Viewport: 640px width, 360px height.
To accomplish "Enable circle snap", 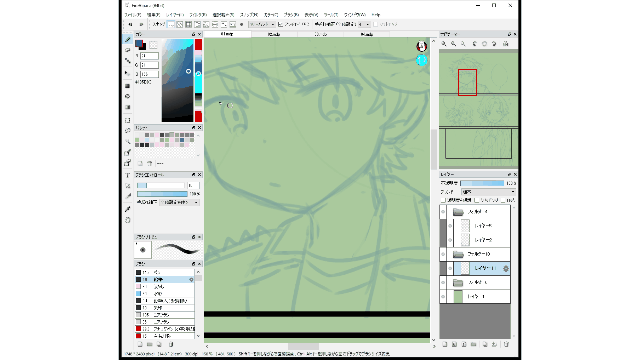I will click(215, 24).
